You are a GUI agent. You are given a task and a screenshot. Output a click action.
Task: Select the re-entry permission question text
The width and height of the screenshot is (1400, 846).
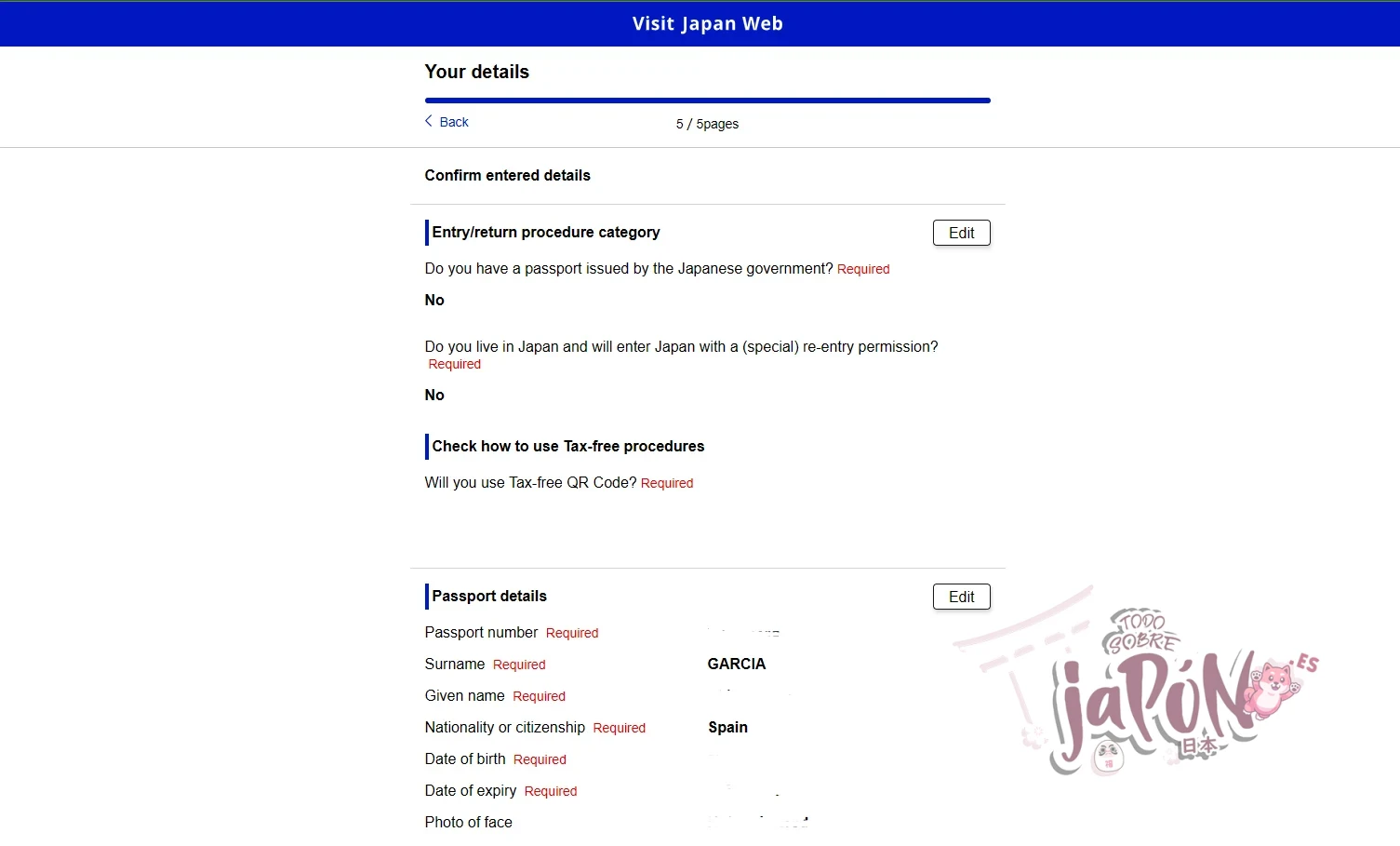(681, 347)
